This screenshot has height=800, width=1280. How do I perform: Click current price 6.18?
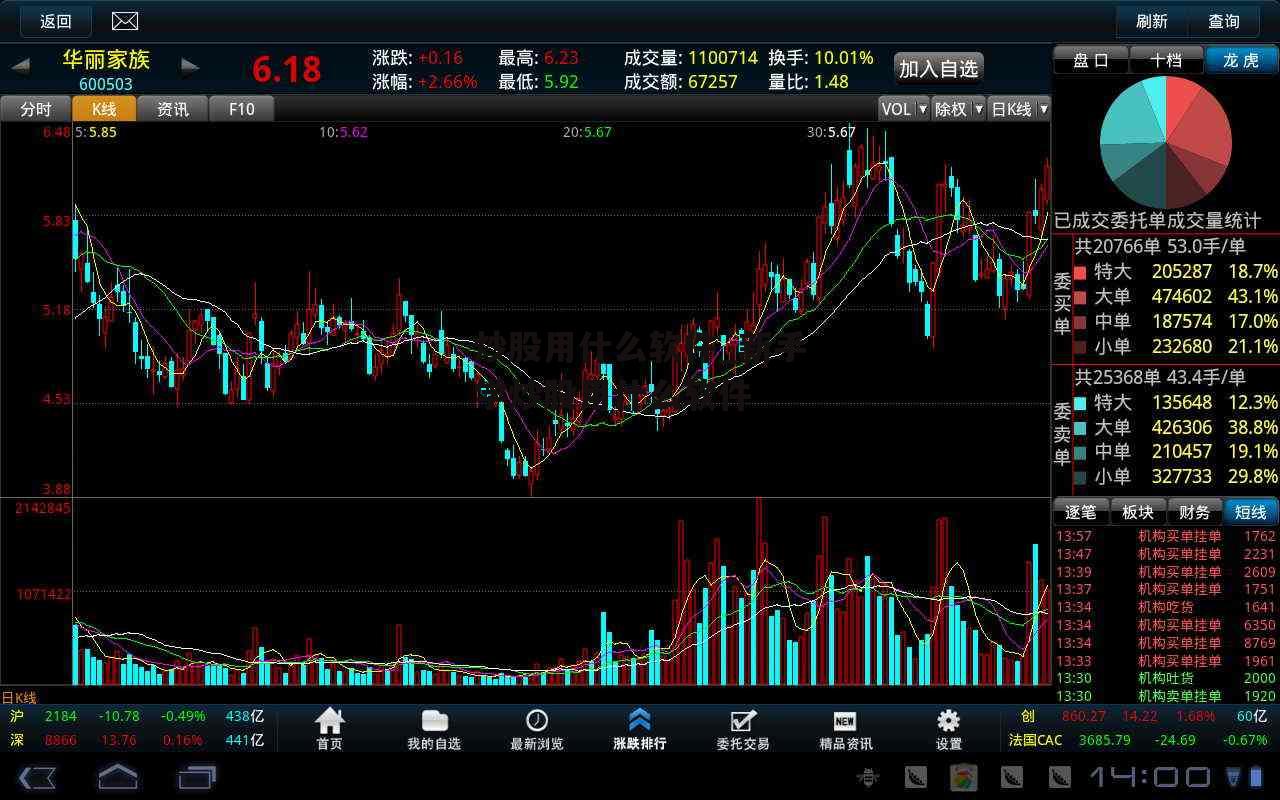pyautogui.click(x=286, y=69)
